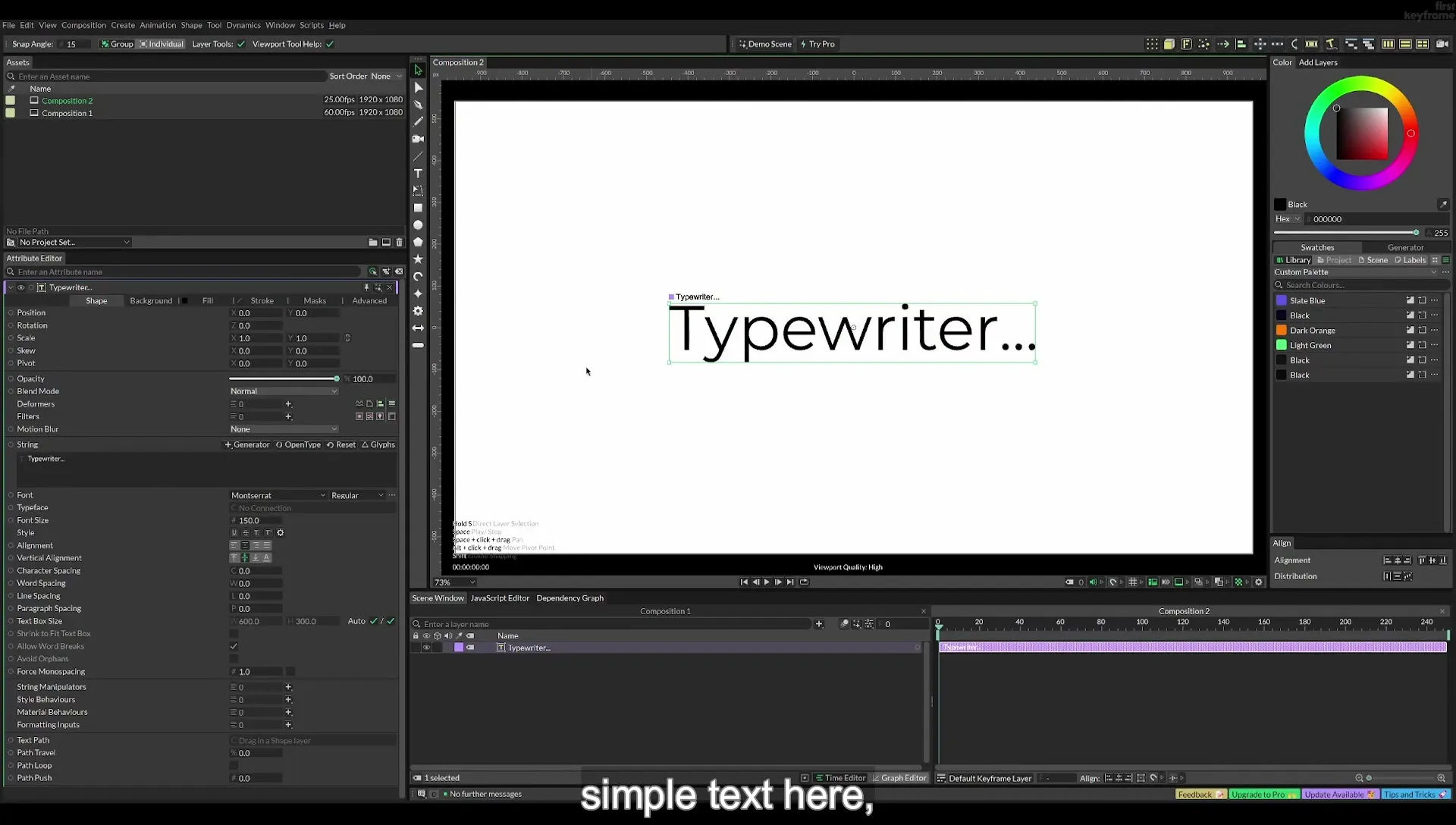Toggle visibility of Typewriter layer in scene

click(x=426, y=648)
